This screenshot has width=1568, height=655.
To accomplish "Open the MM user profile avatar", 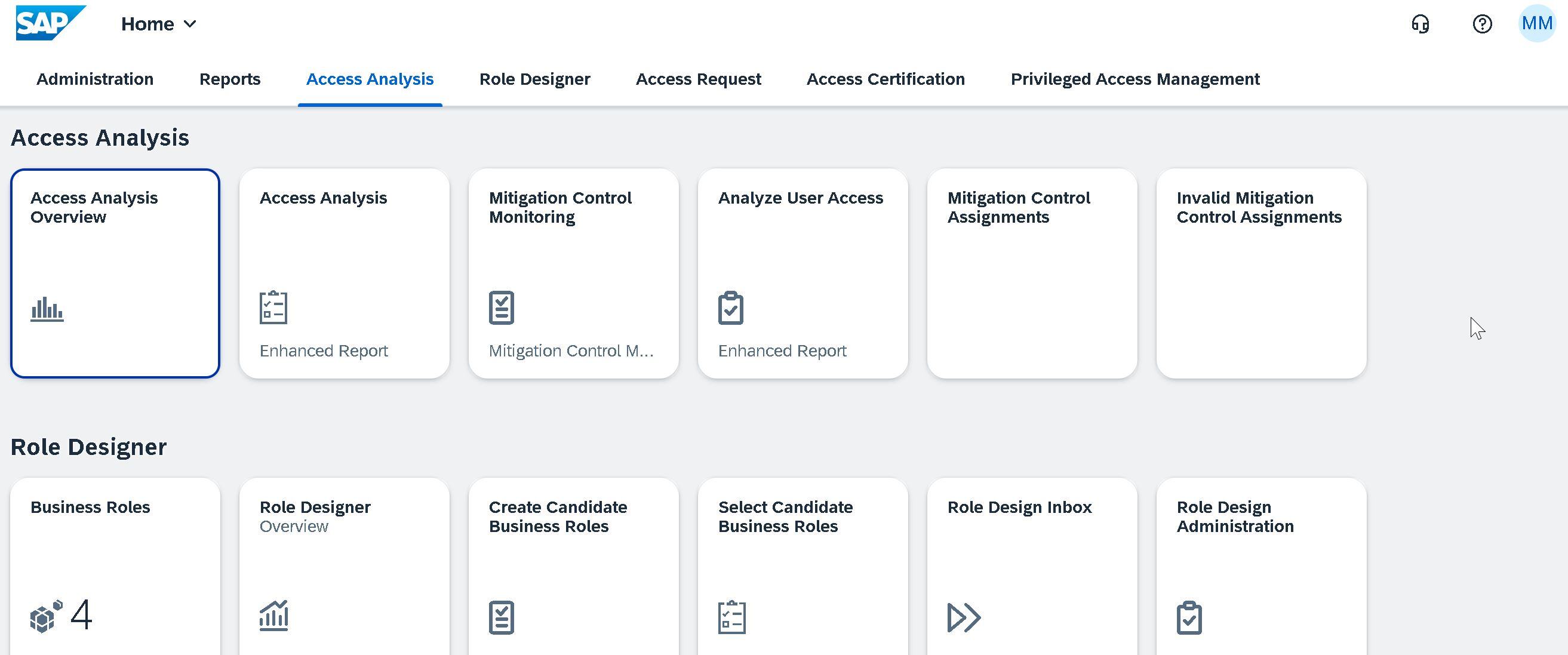I will coord(1537,23).
